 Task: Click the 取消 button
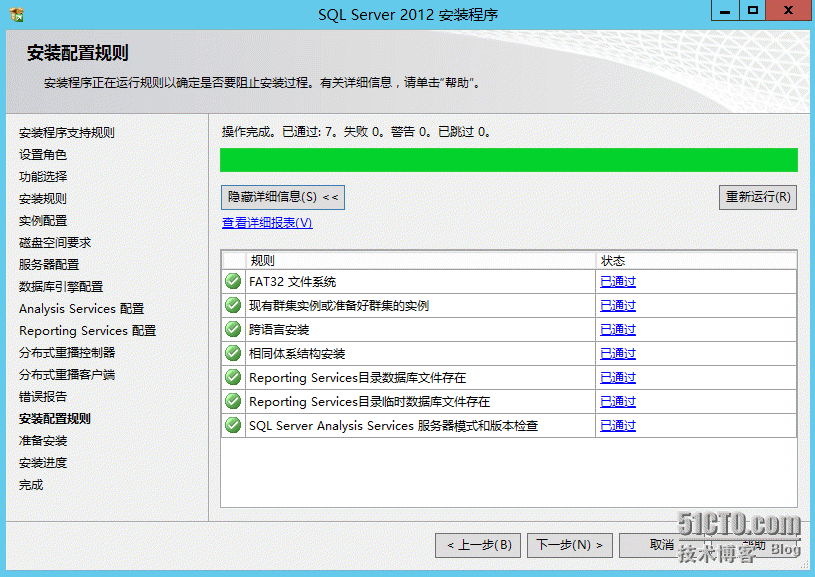coord(661,545)
